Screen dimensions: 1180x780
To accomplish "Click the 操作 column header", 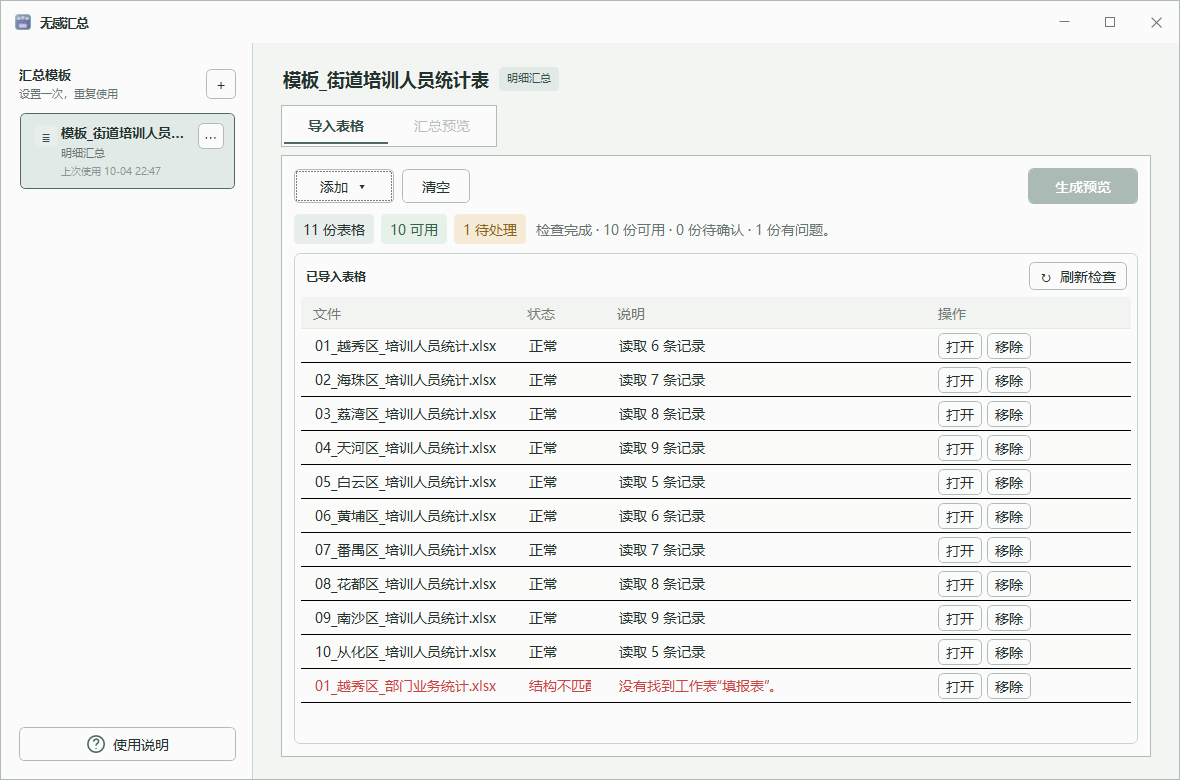I will tap(952, 314).
